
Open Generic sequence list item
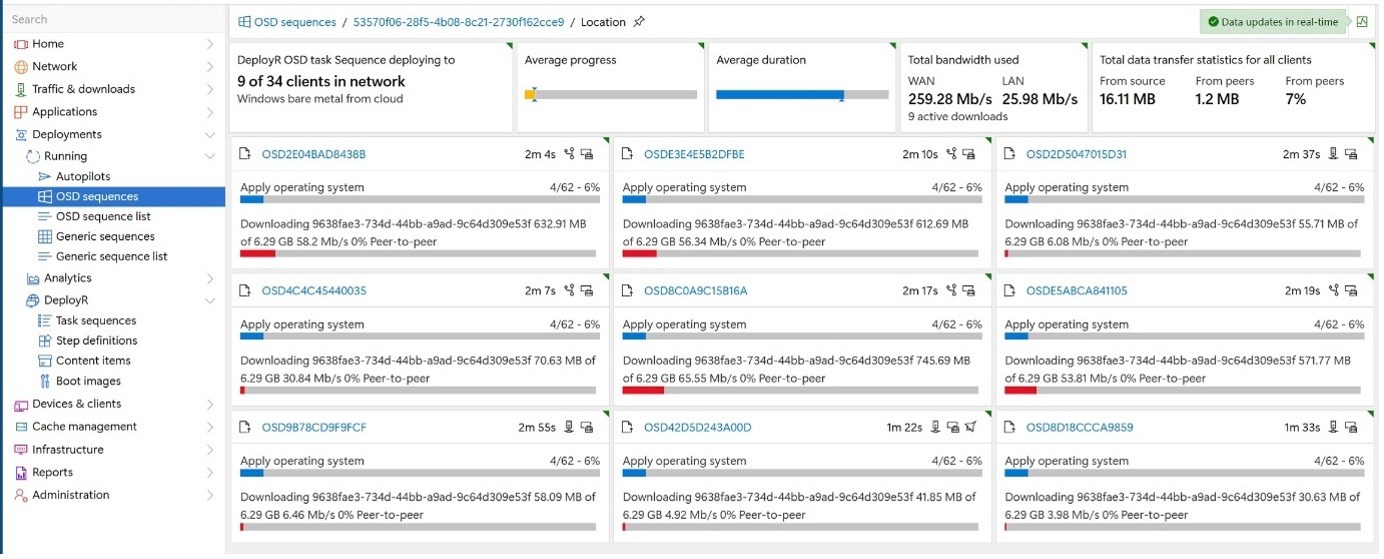pos(113,257)
